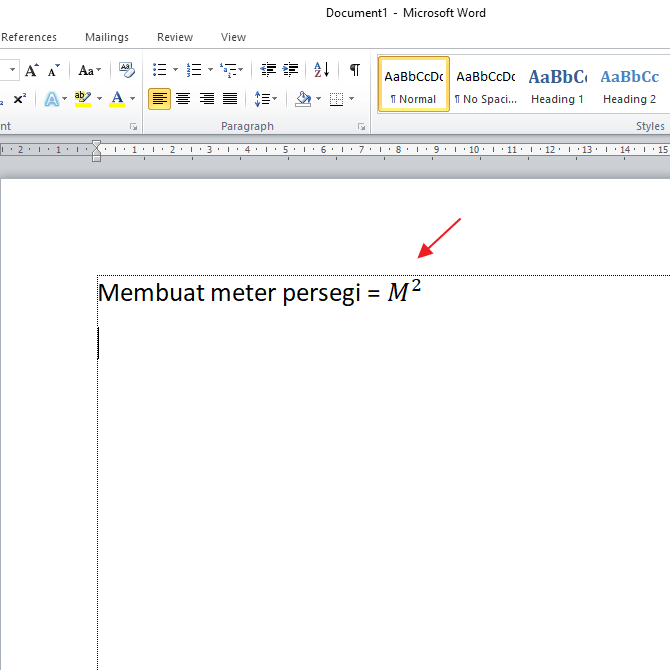Increase the paragraph indent

(x=290, y=70)
